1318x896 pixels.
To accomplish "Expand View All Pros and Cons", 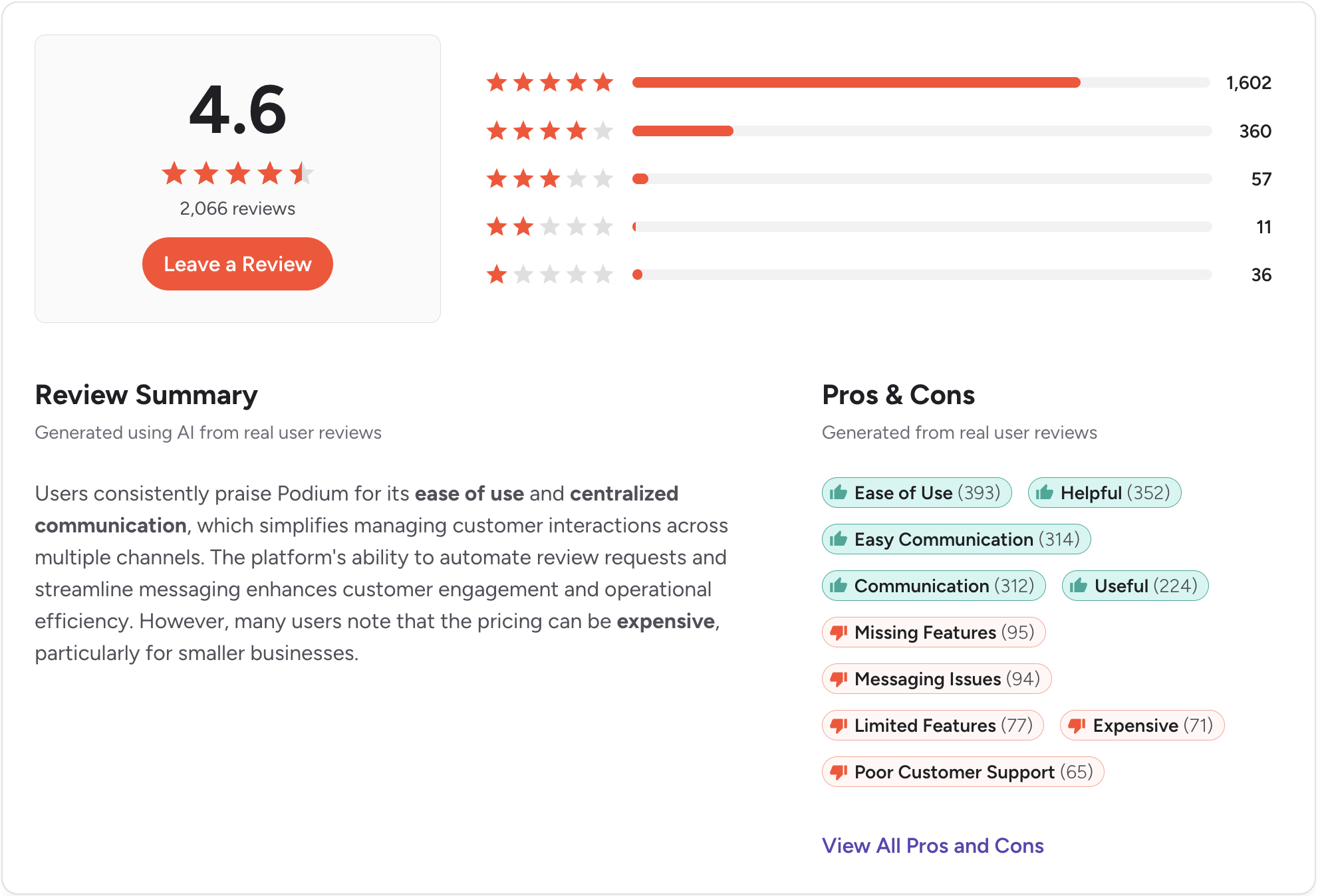I will [x=933, y=845].
